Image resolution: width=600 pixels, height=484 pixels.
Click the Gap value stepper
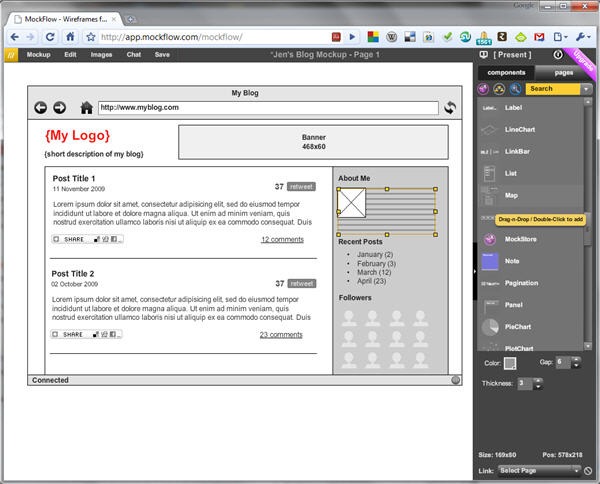(x=577, y=362)
